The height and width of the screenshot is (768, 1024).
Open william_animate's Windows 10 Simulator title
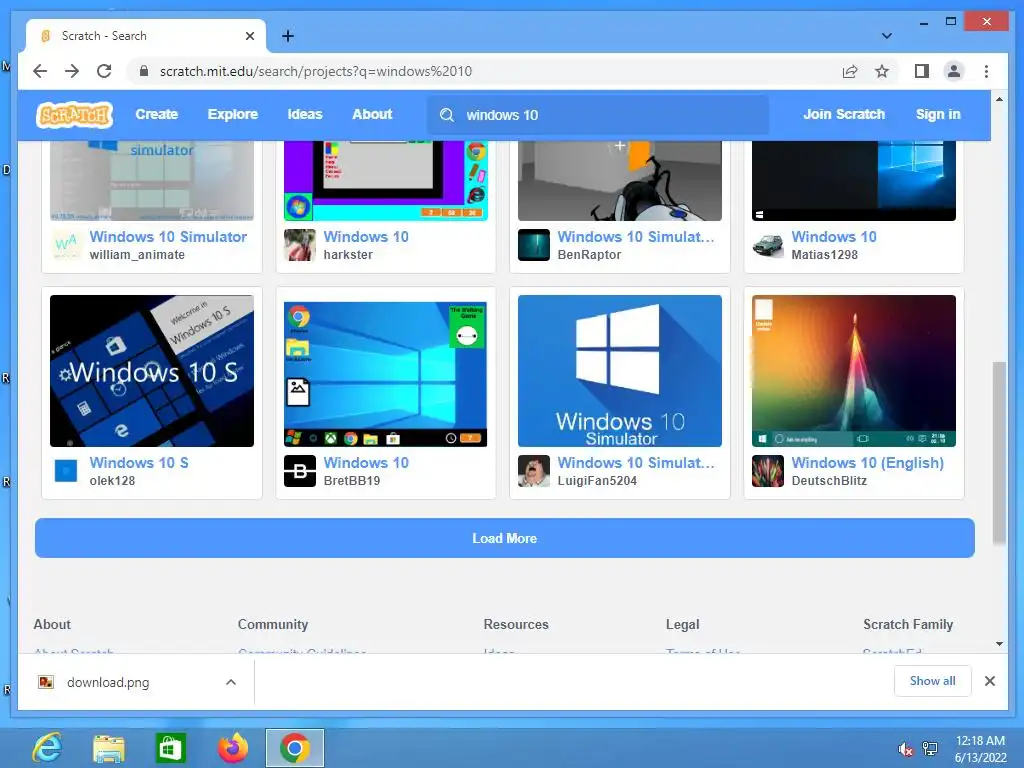[x=168, y=236]
